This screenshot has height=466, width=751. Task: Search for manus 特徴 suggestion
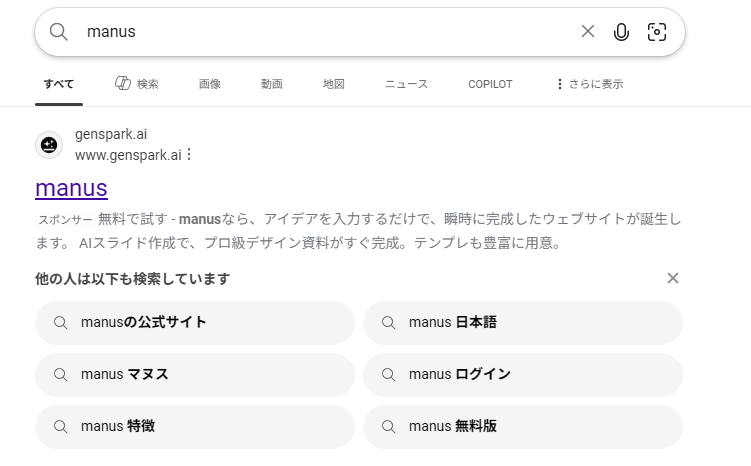coord(195,427)
